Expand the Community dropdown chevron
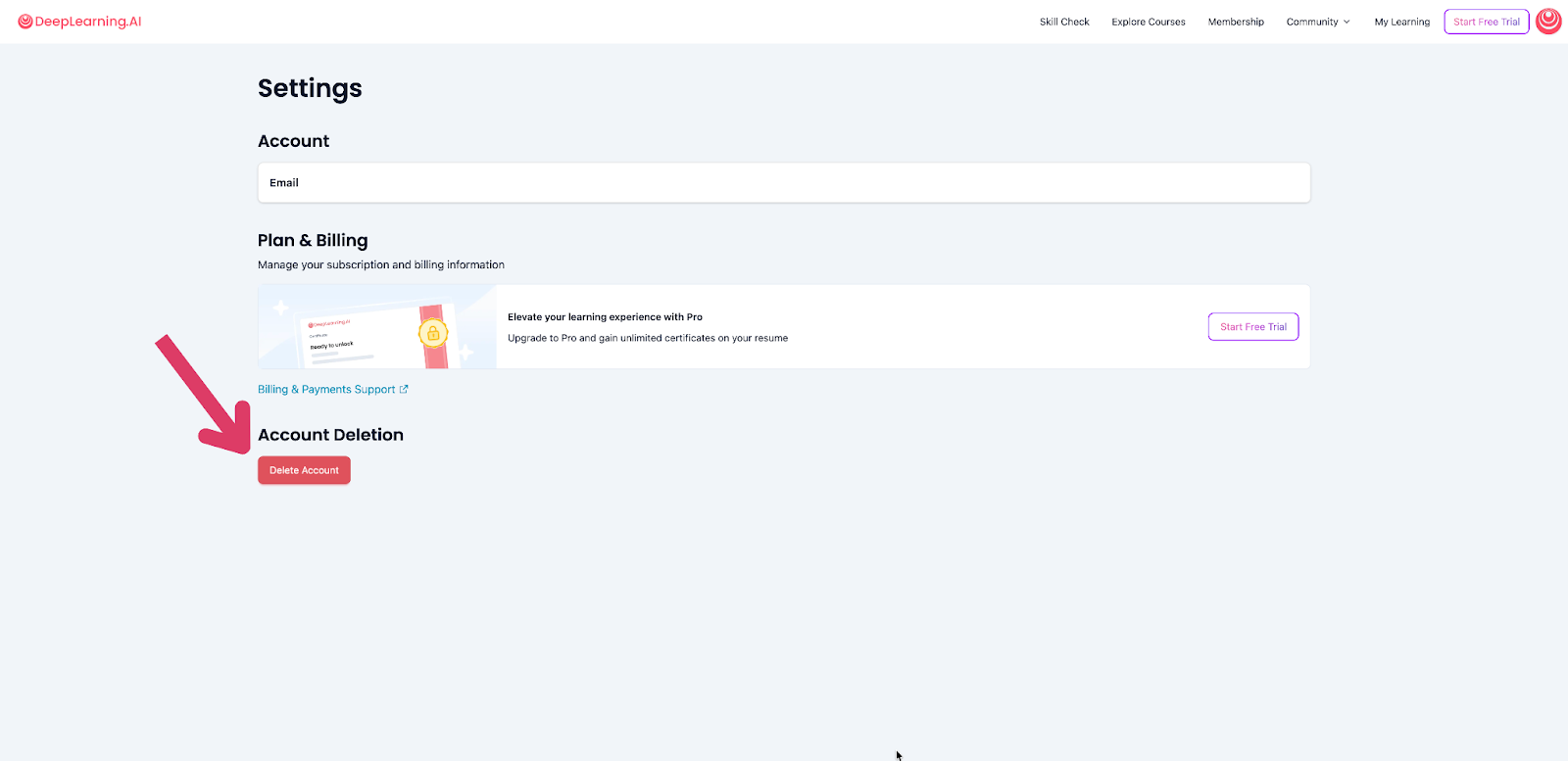1568x761 pixels. (x=1347, y=22)
